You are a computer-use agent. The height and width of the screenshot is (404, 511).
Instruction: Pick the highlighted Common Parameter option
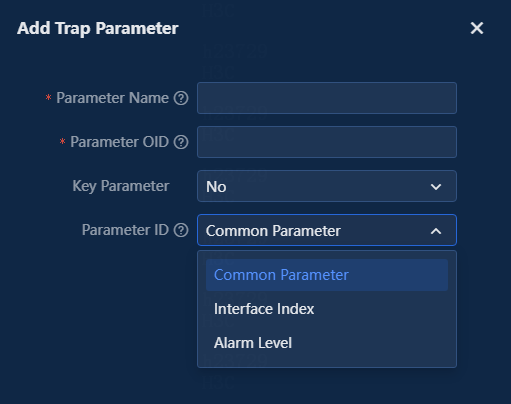point(327,275)
